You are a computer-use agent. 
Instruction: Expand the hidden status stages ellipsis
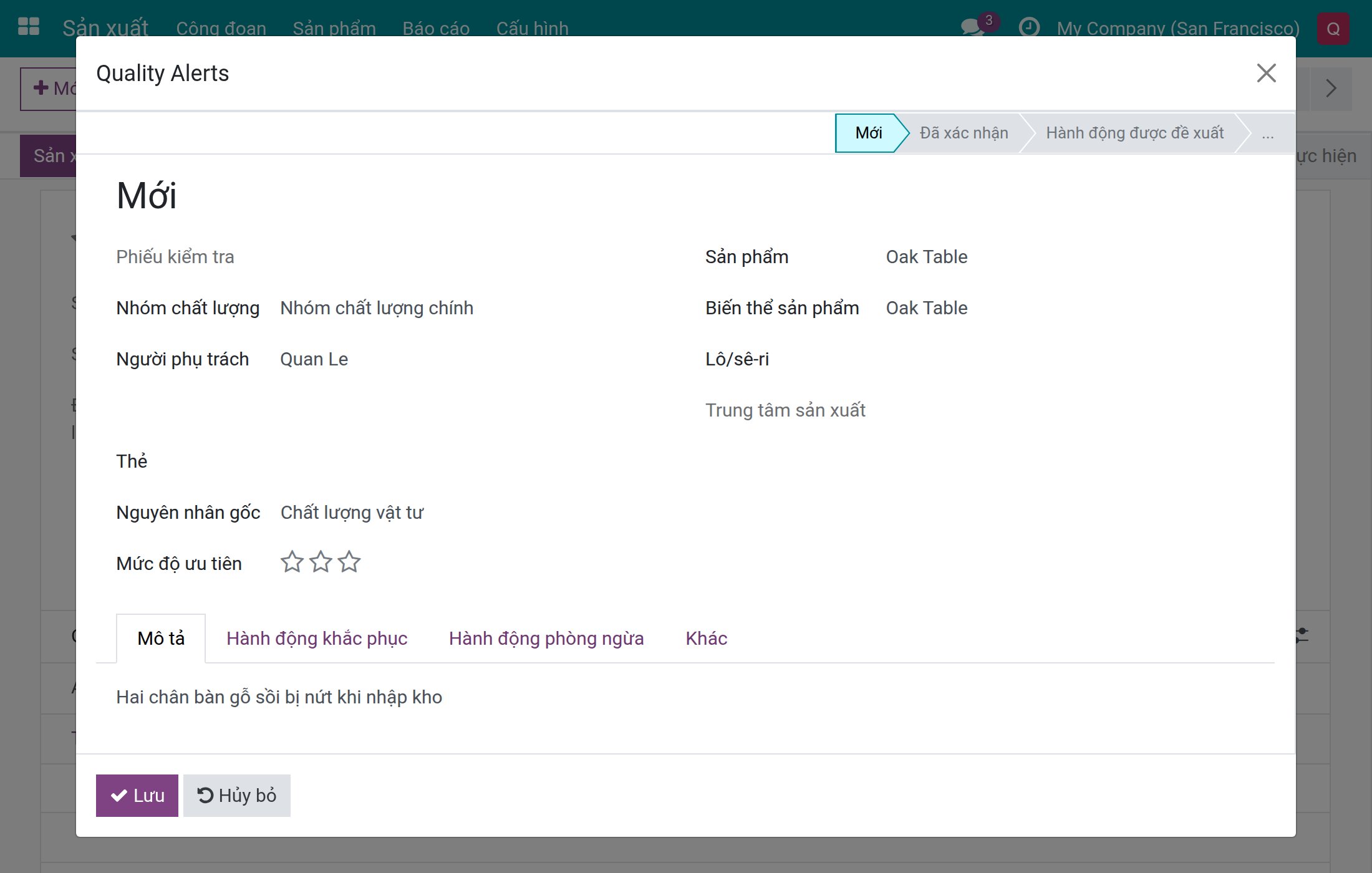tap(1268, 133)
